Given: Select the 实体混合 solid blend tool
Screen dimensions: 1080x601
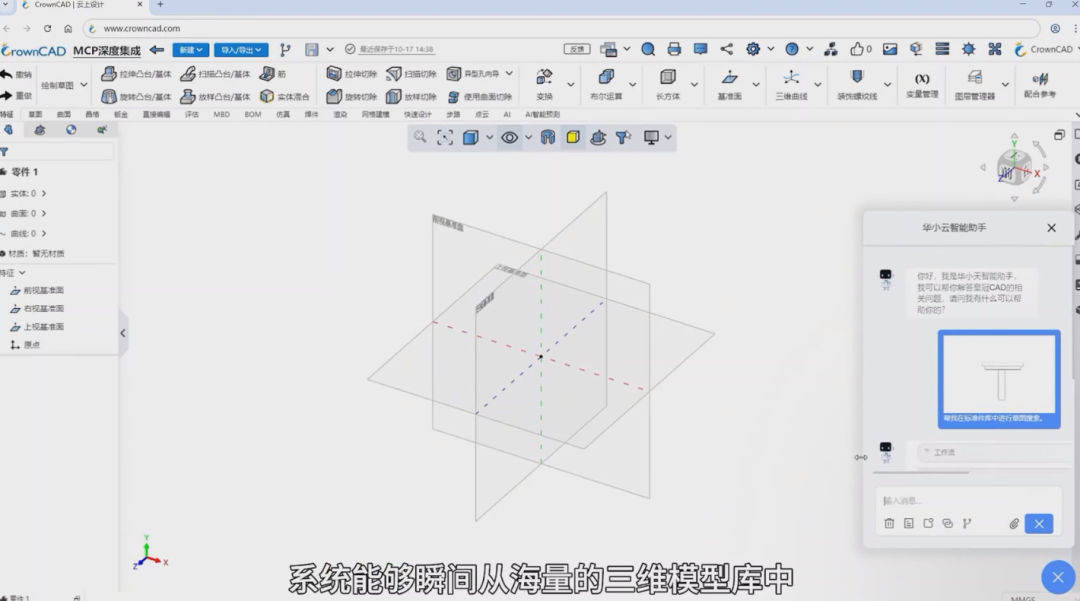Looking at the screenshot, I should (x=284, y=96).
